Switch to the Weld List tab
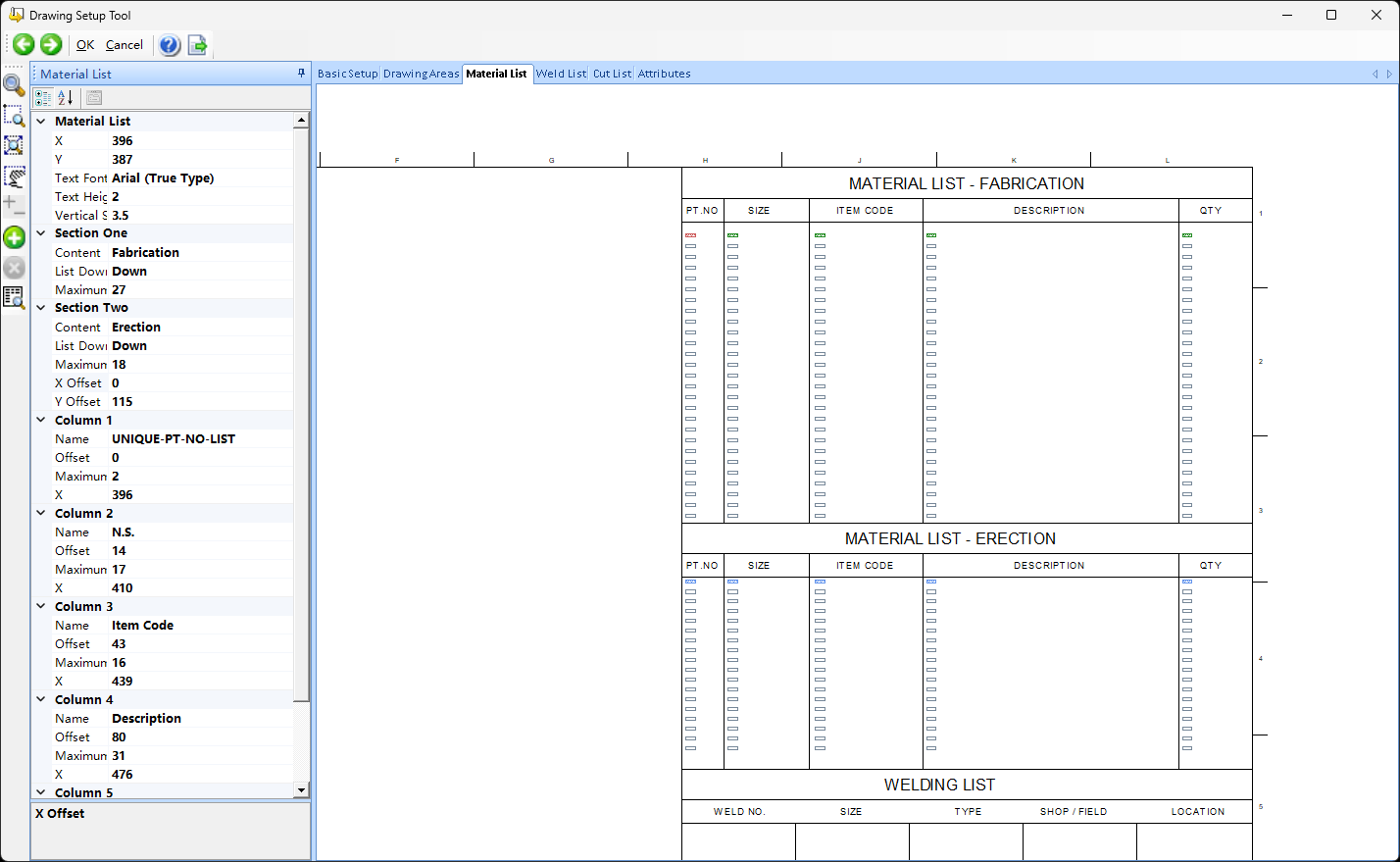 click(x=561, y=74)
